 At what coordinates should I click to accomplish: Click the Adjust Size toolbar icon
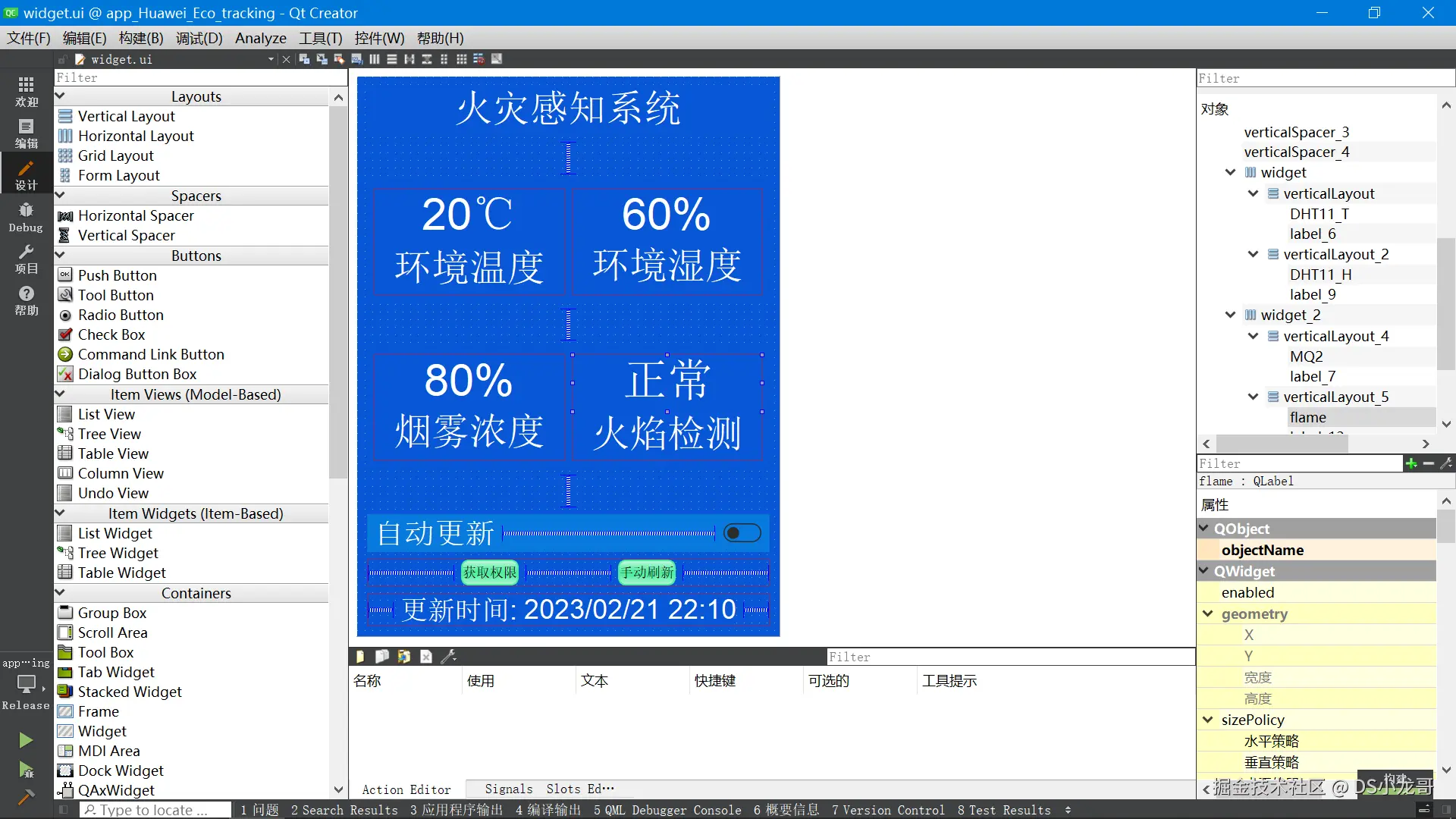(497, 58)
